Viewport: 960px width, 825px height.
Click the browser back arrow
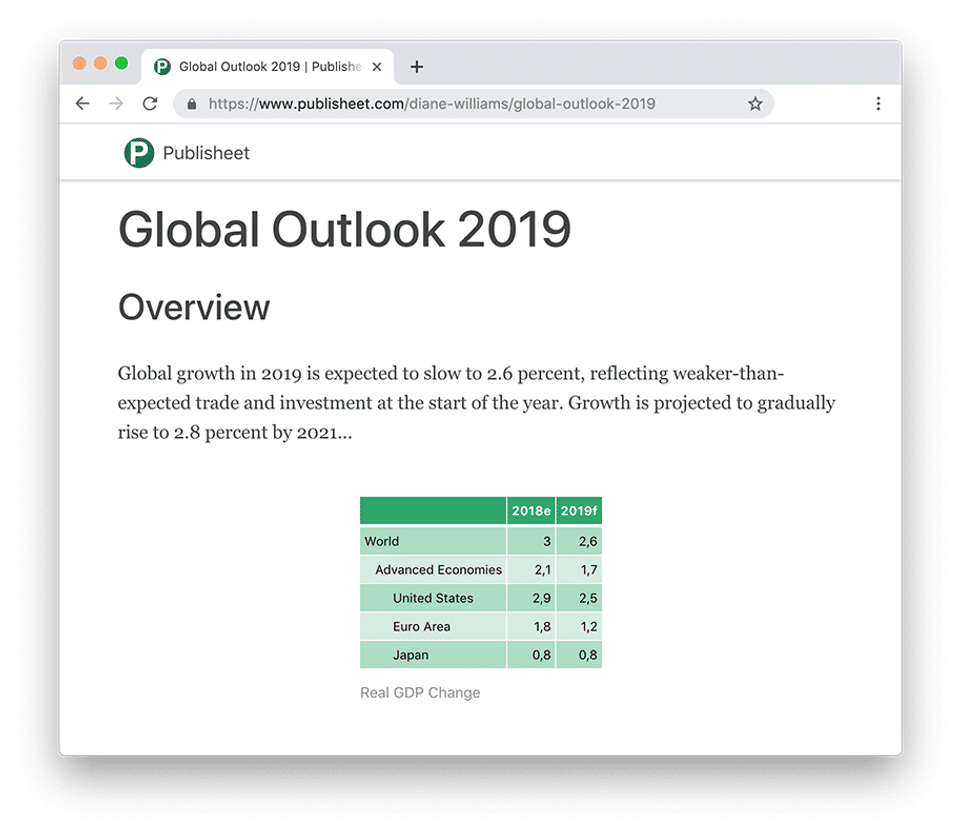pos(83,103)
